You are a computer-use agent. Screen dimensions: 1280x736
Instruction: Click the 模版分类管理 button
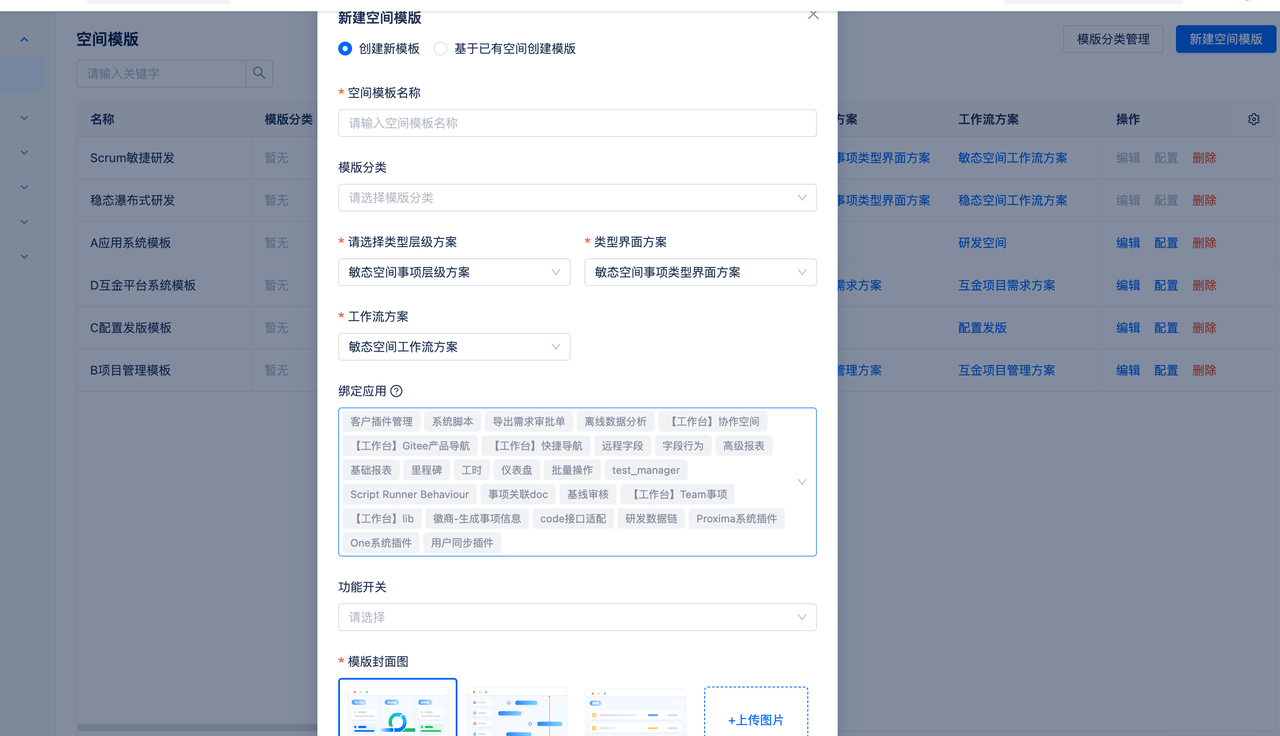coord(1112,39)
